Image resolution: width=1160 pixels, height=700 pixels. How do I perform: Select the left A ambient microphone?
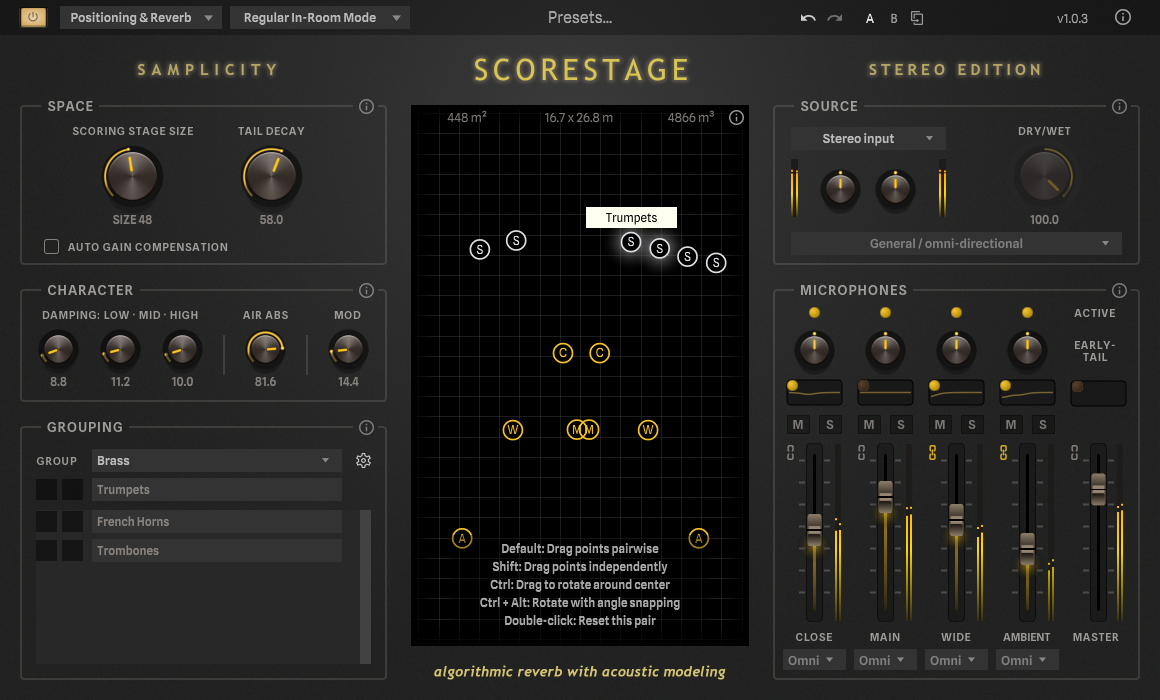click(x=462, y=538)
